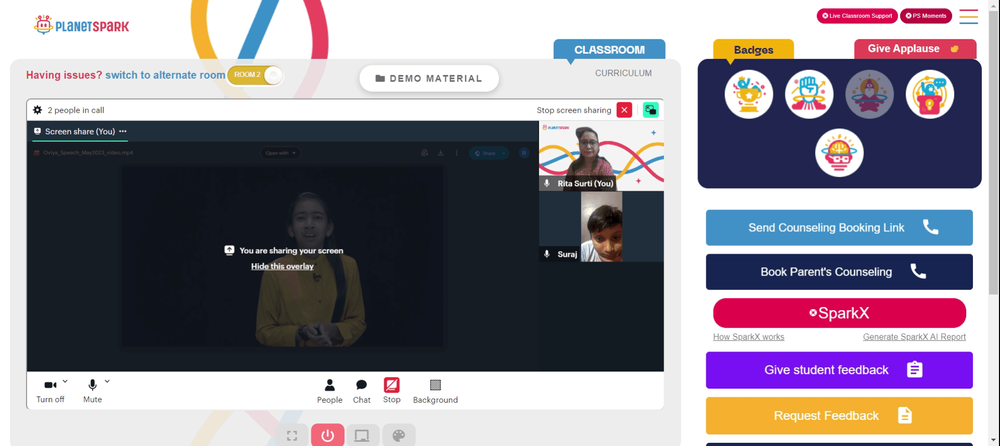Switch to the CLASSROOM tab
The width and height of the screenshot is (1000, 446).
pyautogui.click(x=609, y=50)
